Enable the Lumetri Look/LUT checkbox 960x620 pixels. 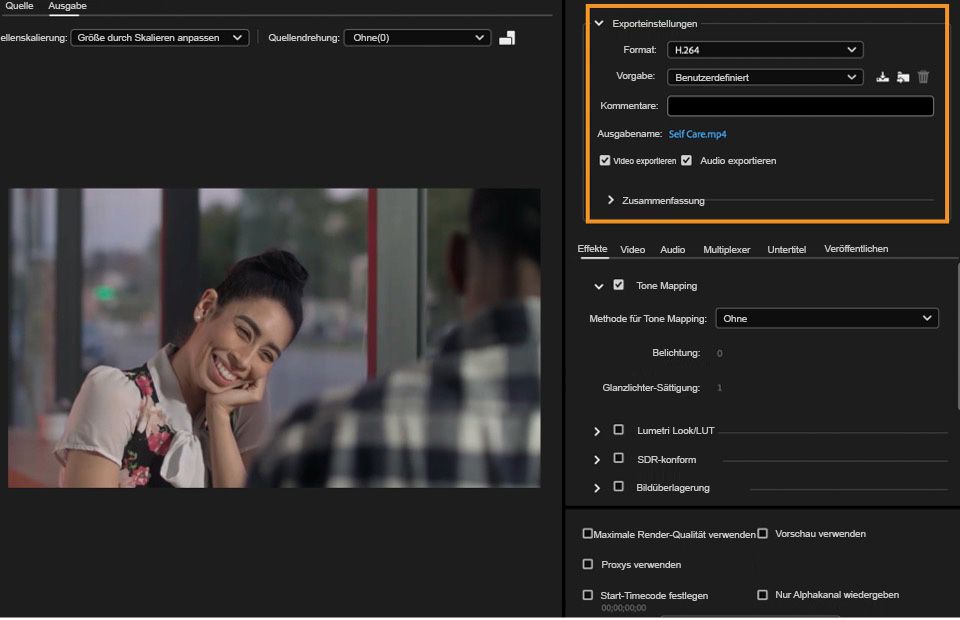click(619, 430)
